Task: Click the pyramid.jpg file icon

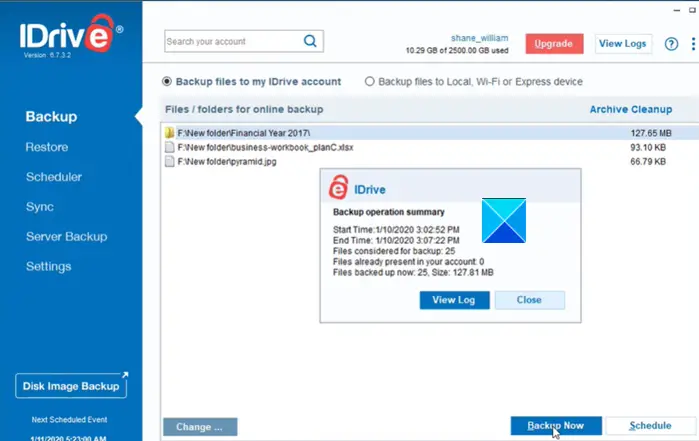Action: pos(169,161)
